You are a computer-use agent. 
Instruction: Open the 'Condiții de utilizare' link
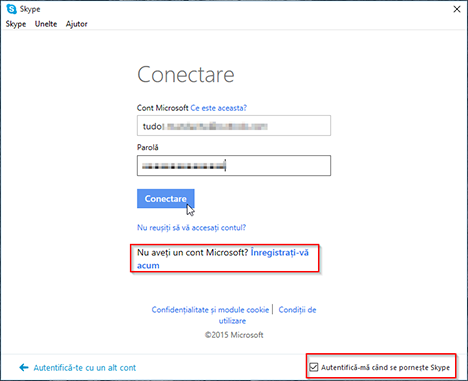[x=297, y=310]
